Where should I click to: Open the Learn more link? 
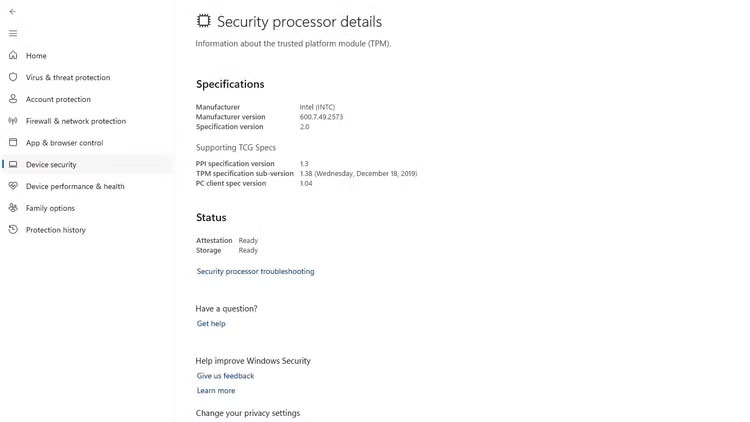[x=216, y=391]
